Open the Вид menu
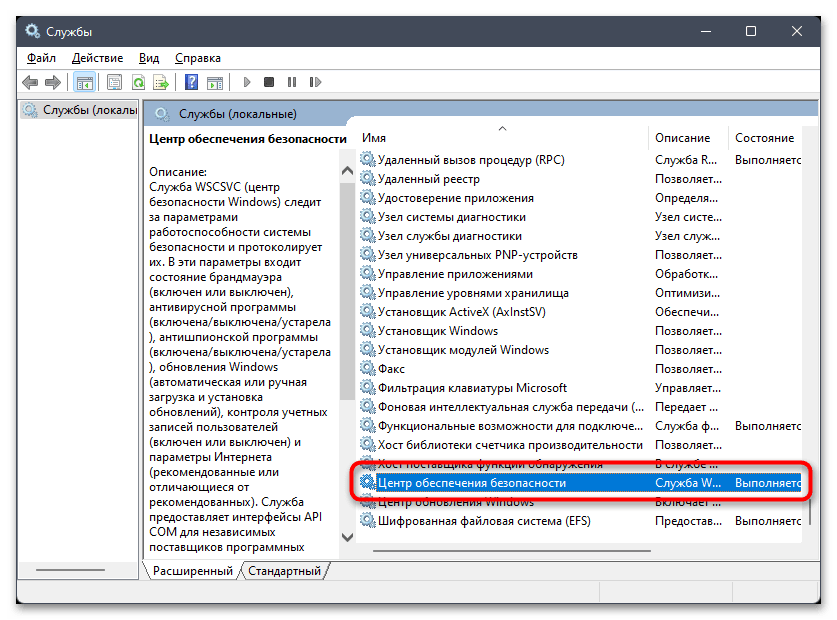This screenshot has height=620, width=837. (x=149, y=58)
